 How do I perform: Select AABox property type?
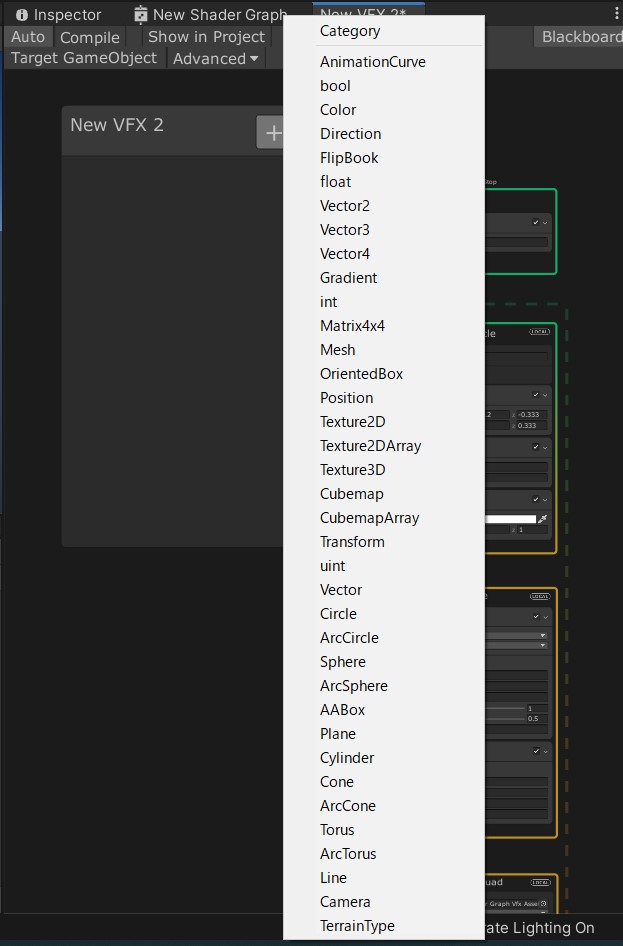pos(384,710)
